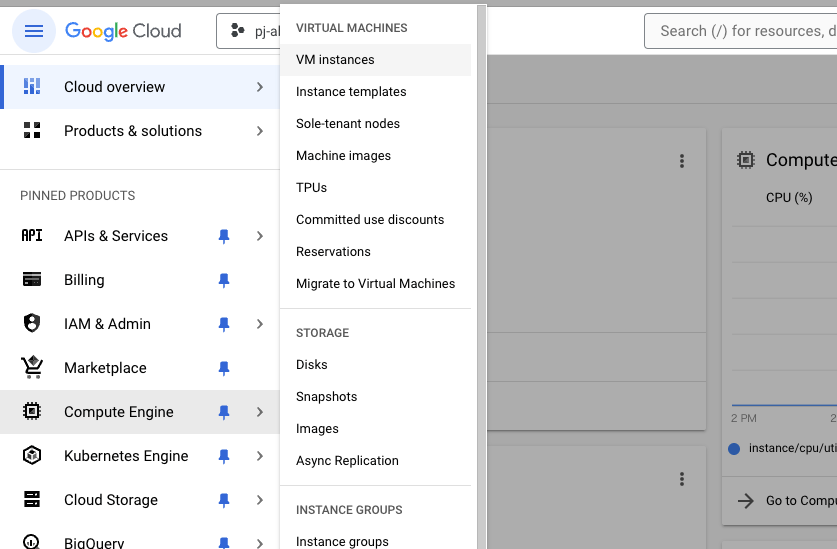
Task: Unpin IAM & Admin from pinned products
Action: pyautogui.click(x=224, y=324)
